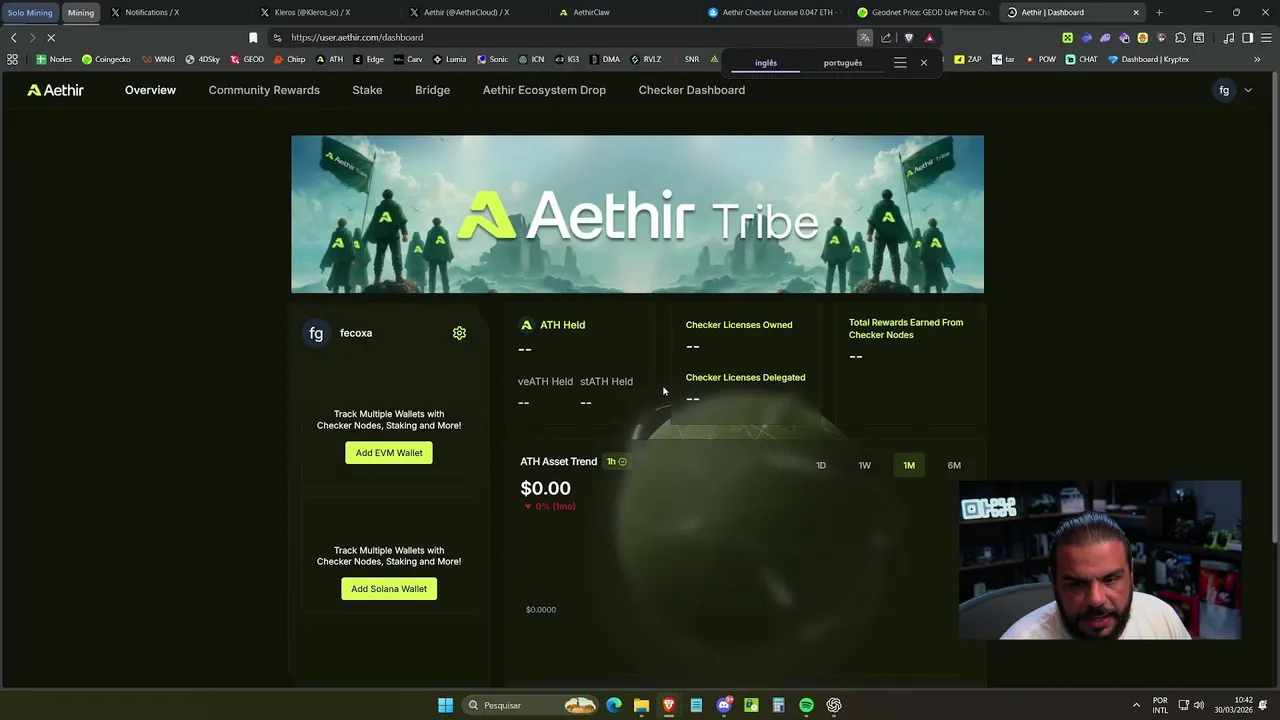The width and height of the screenshot is (1280, 720).
Task: Open browser main menu hamburger
Action: coord(1265,38)
